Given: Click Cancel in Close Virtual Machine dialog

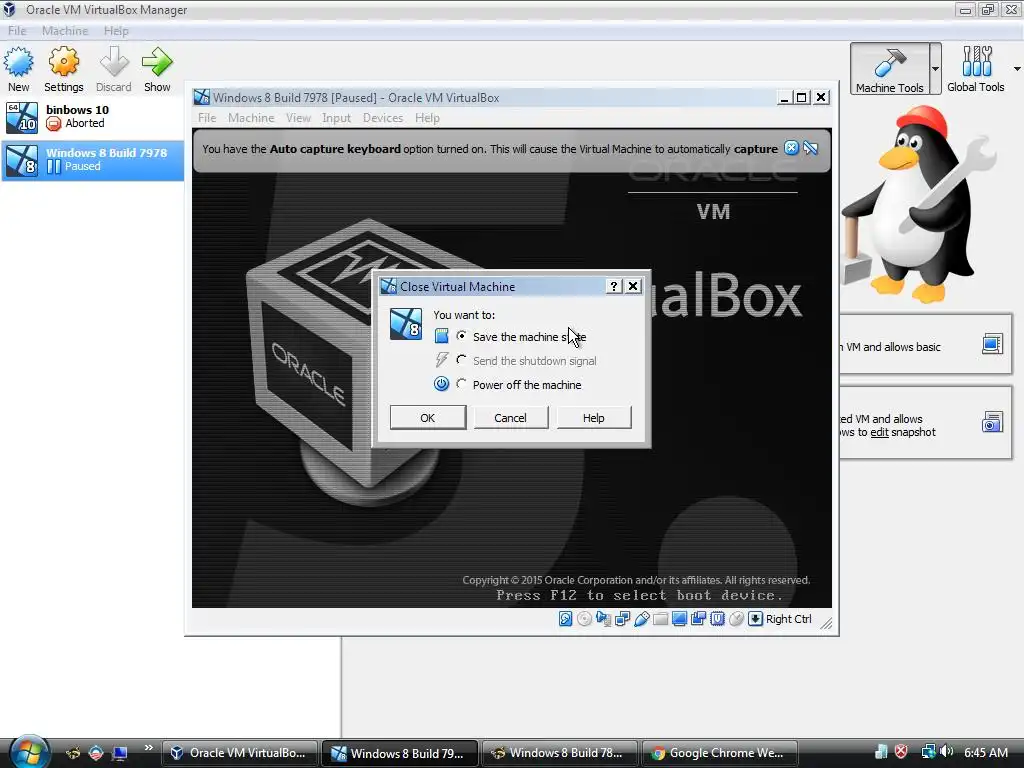Looking at the screenshot, I should click(x=511, y=417).
